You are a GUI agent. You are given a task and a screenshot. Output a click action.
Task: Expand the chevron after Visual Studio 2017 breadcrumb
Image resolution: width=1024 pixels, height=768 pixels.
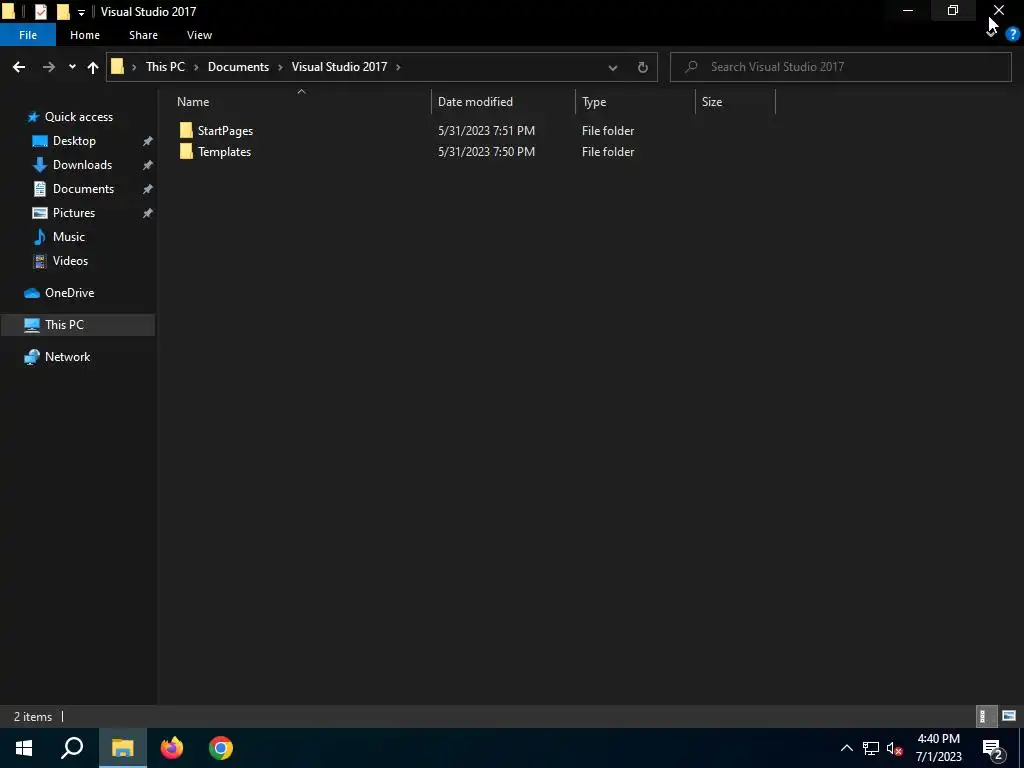[398, 67]
